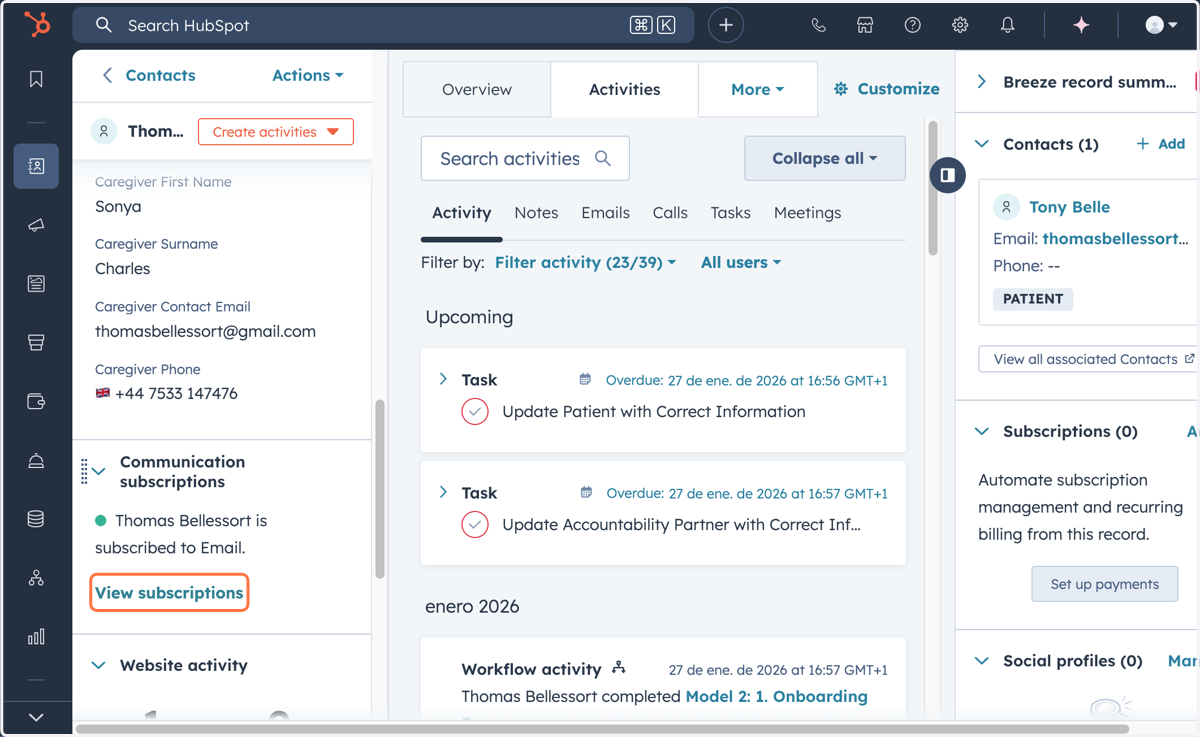Expand the Update Patient task card
Image resolution: width=1200 pixels, height=737 pixels.
[443, 379]
